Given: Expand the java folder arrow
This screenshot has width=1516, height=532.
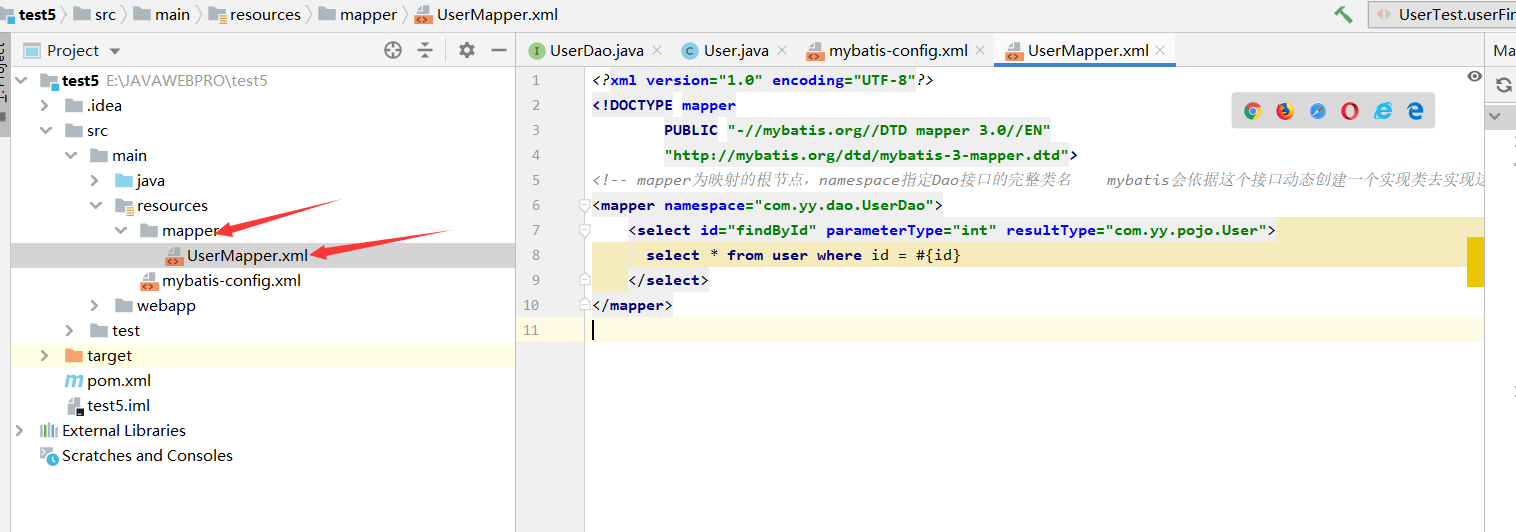Looking at the screenshot, I should 95,181.
